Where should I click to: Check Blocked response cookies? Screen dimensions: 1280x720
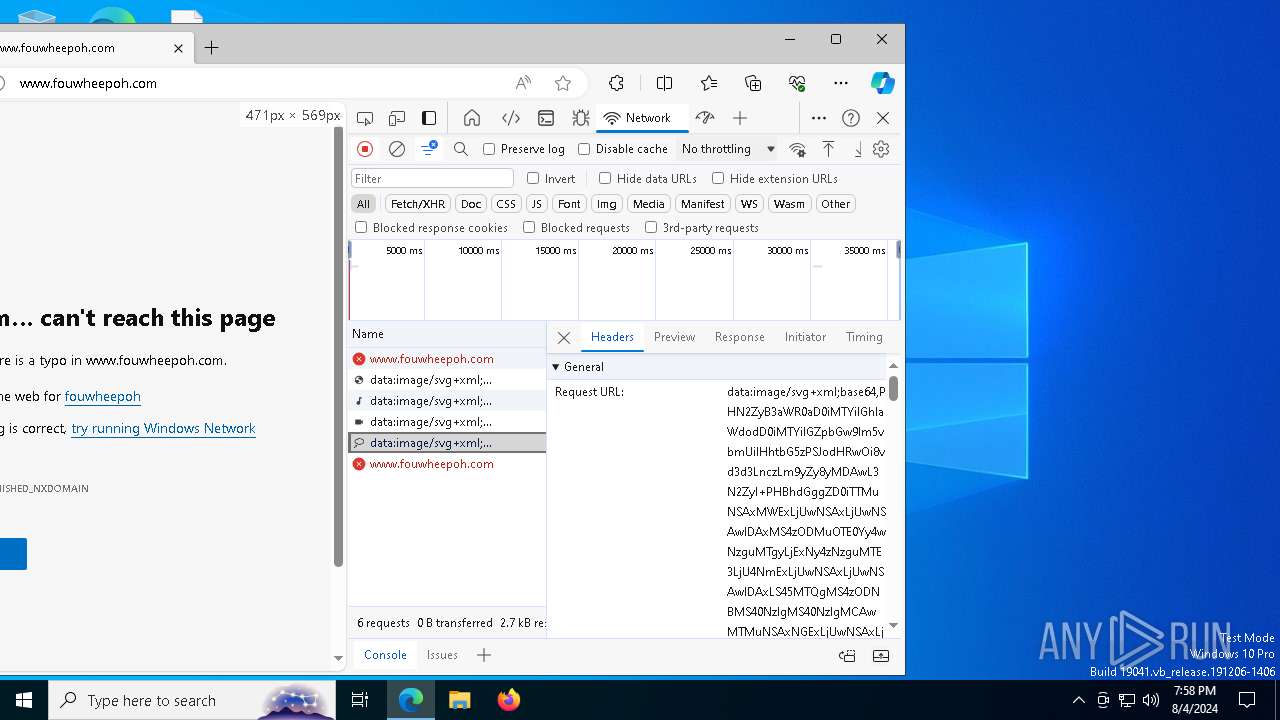click(x=361, y=227)
